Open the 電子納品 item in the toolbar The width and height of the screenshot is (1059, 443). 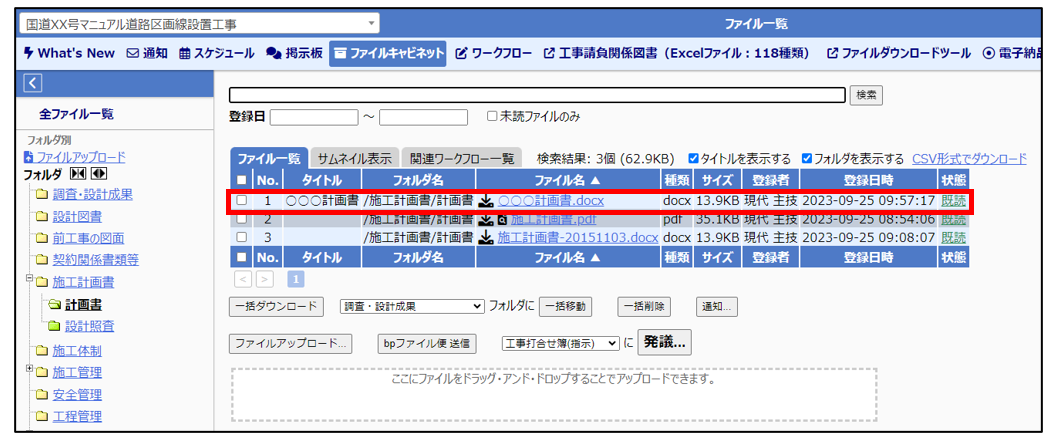pos(1020,53)
